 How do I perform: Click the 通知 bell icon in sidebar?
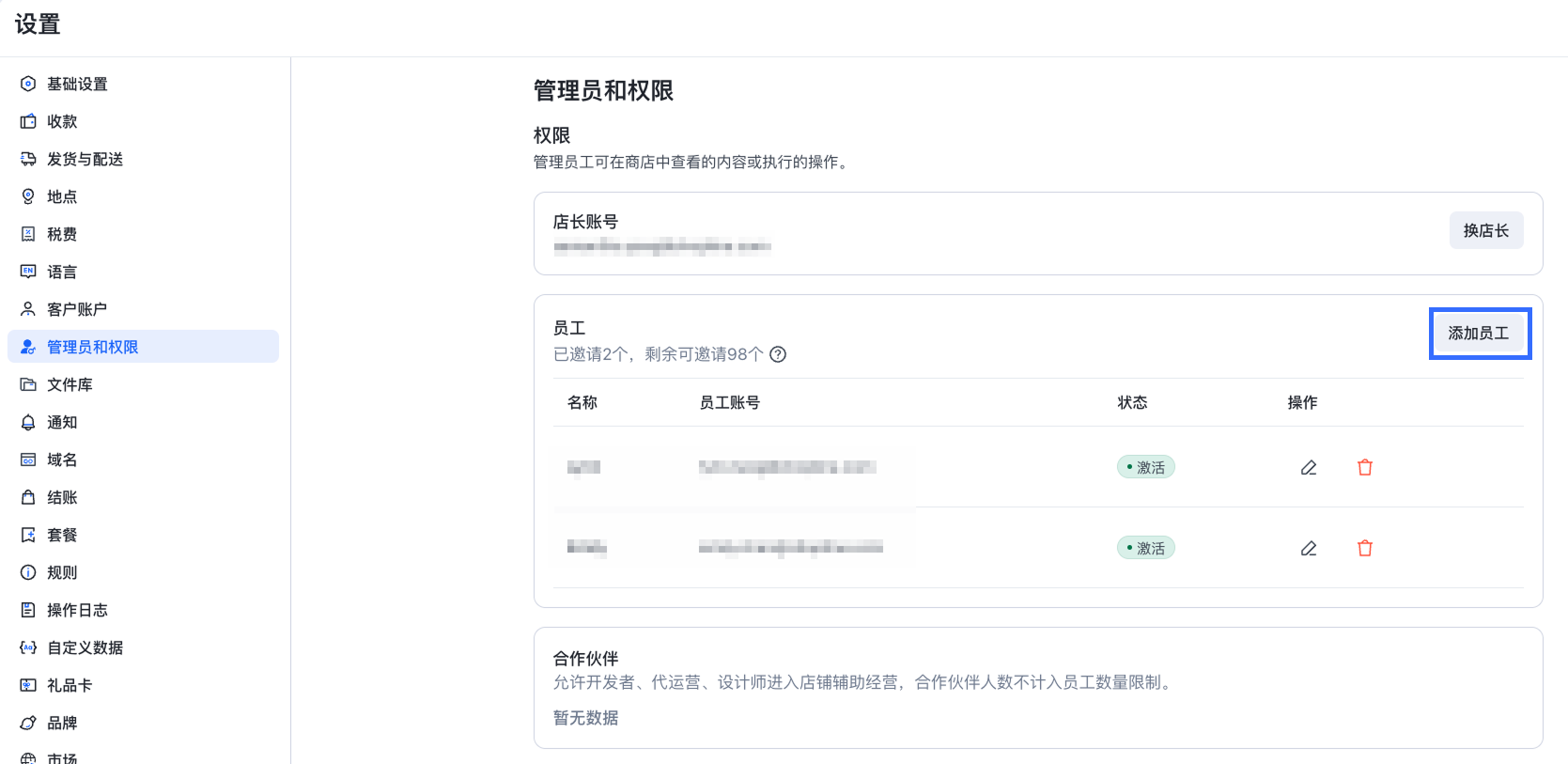28,422
